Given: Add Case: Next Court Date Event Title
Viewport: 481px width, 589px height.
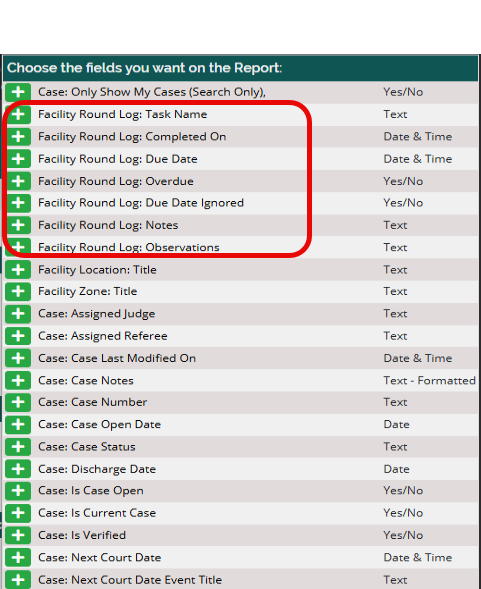Looking at the screenshot, I should click(18, 580).
